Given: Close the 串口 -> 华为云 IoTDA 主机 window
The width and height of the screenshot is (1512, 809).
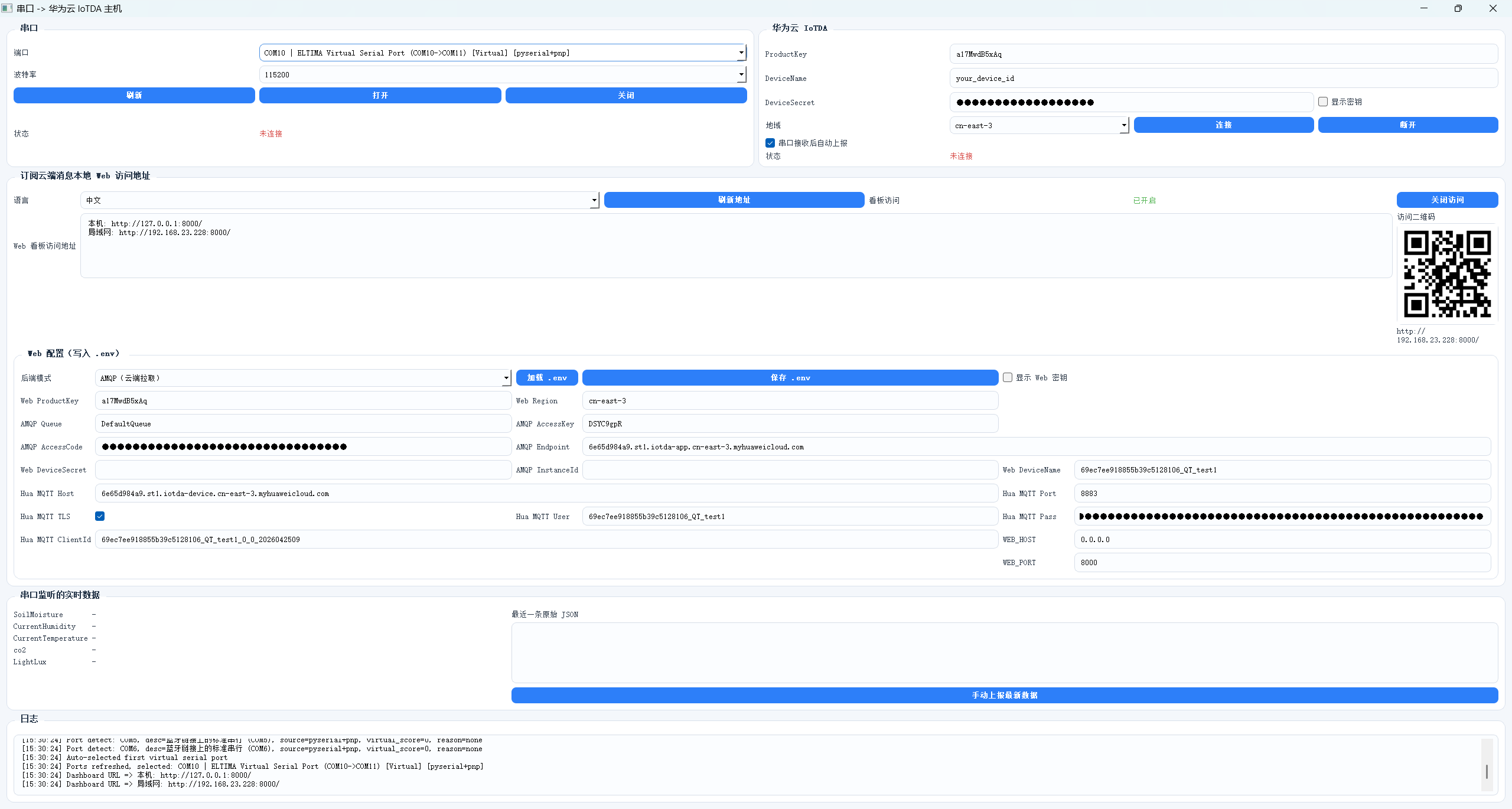Looking at the screenshot, I should click(x=1493, y=8).
